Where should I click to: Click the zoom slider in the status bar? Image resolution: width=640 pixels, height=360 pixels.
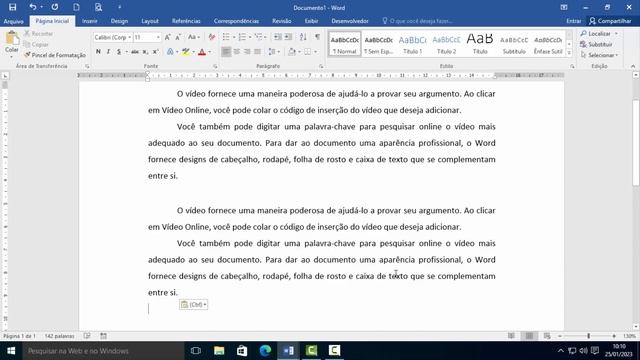pos(588,336)
